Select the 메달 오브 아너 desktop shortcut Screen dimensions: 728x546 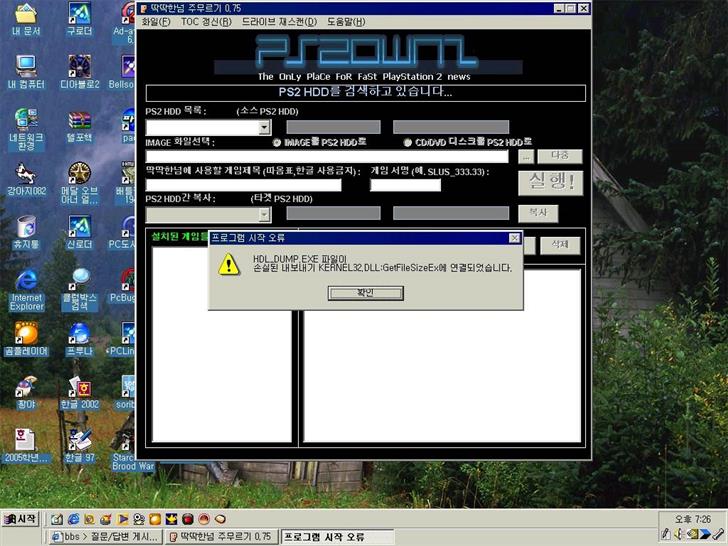tap(79, 183)
